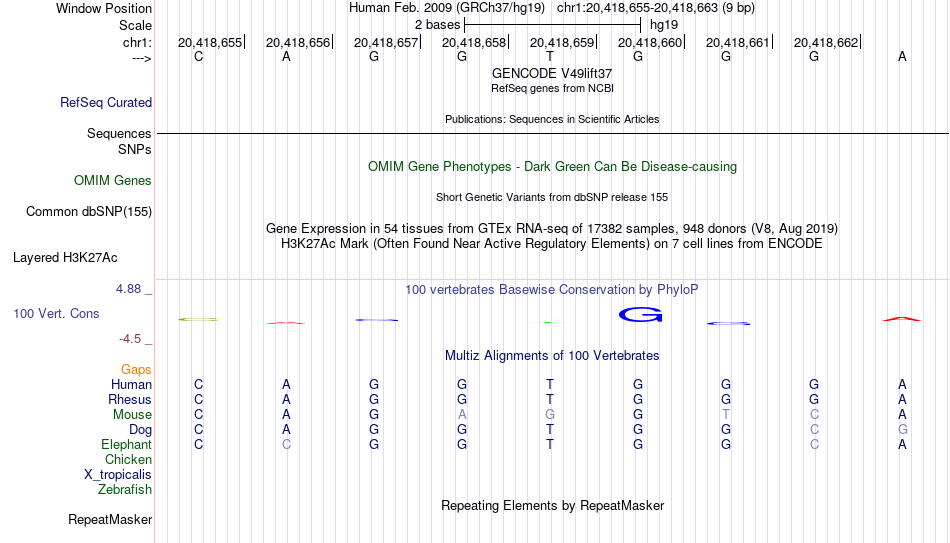The height and width of the screenshot is (543, 950).
Task: Click the hg19 label beside scale bar
Action: [x=664, y=25]
